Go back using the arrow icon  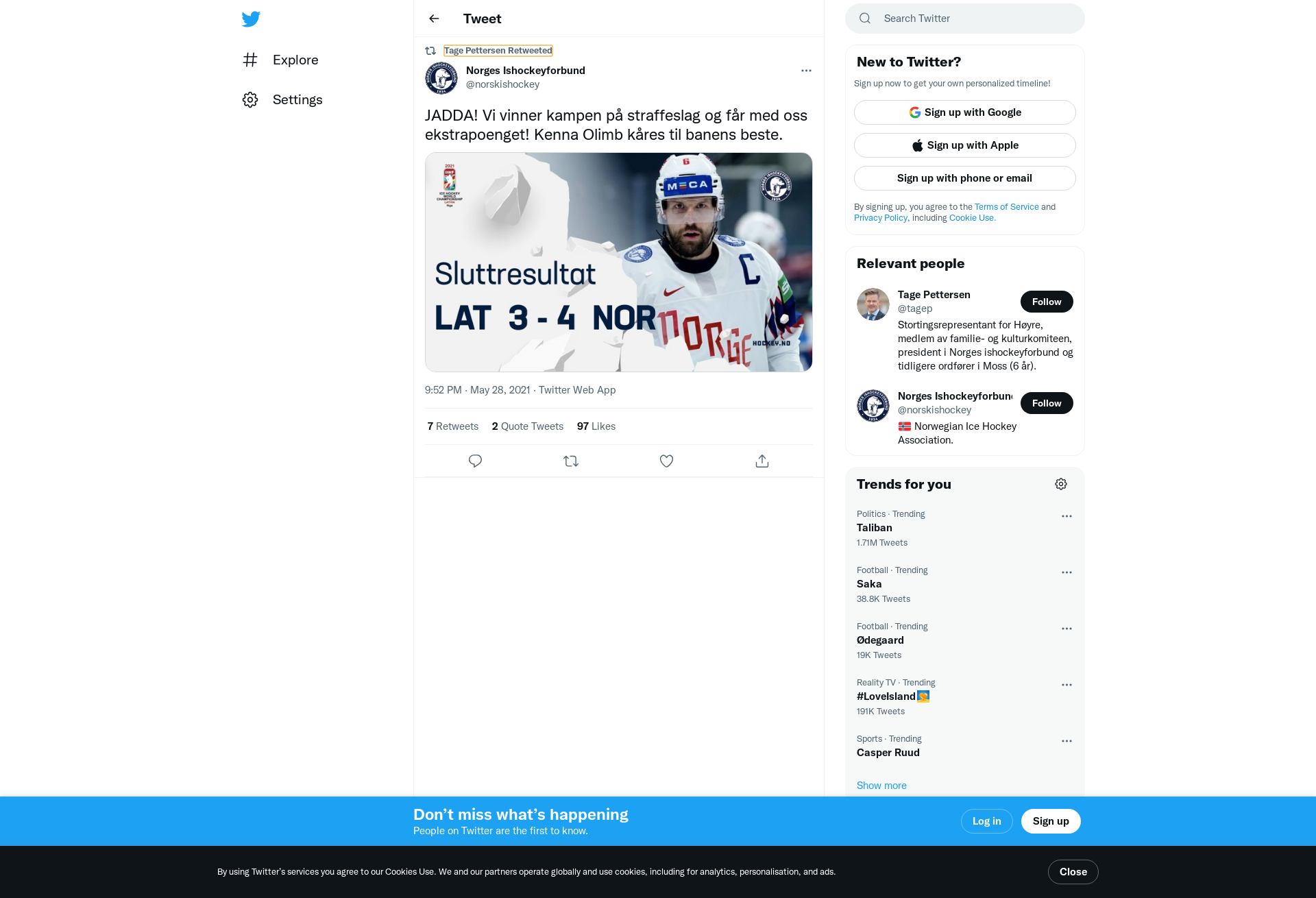click(x=434, y=19)
